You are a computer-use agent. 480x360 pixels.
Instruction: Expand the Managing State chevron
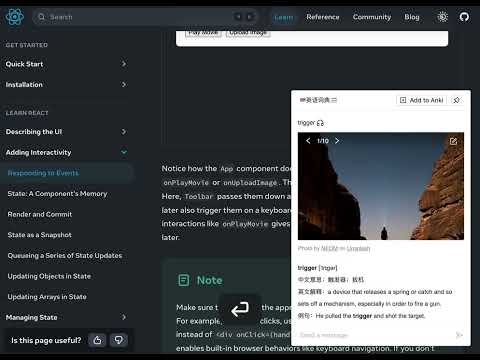[x=124, y=317]
